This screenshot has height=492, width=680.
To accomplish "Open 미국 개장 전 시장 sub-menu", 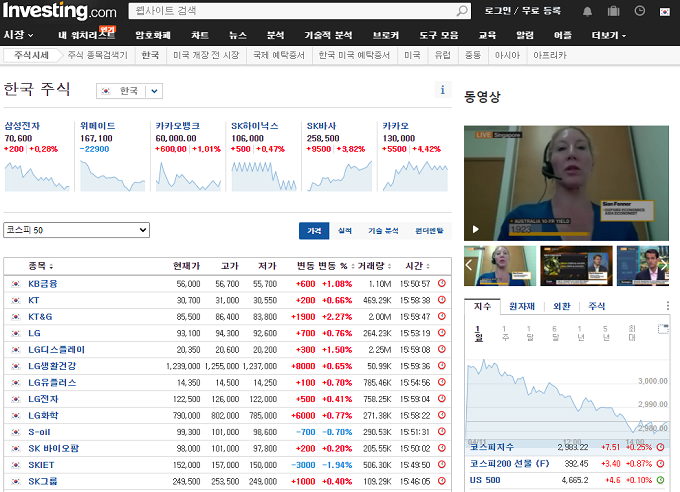I will pyautogui.click(x=206, y=55).
